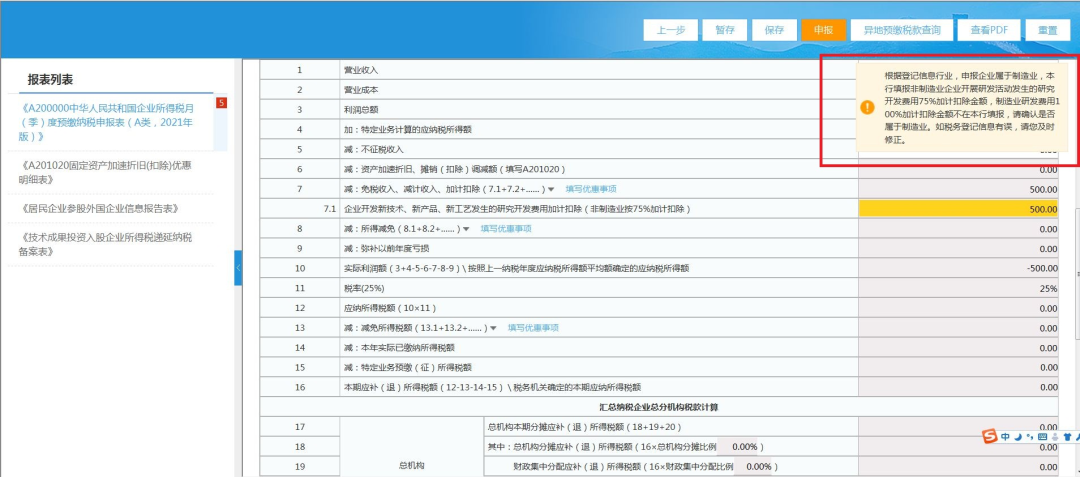Click the orange 申报 button
The height and width of the screenshot is (477, 1080).
point(823,30)
